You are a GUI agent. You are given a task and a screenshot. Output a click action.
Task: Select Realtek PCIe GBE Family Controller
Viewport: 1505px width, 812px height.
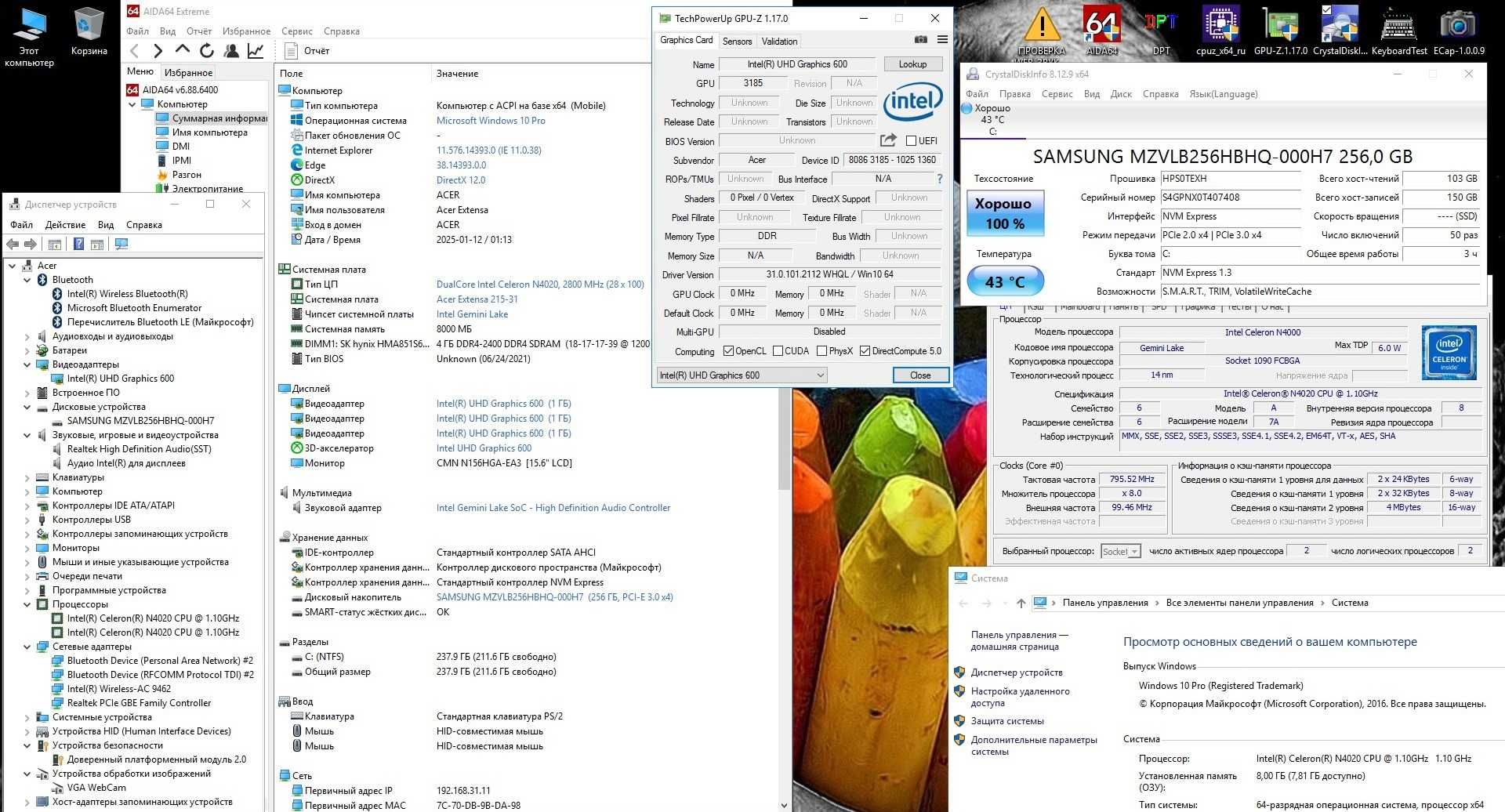[139, 703]
